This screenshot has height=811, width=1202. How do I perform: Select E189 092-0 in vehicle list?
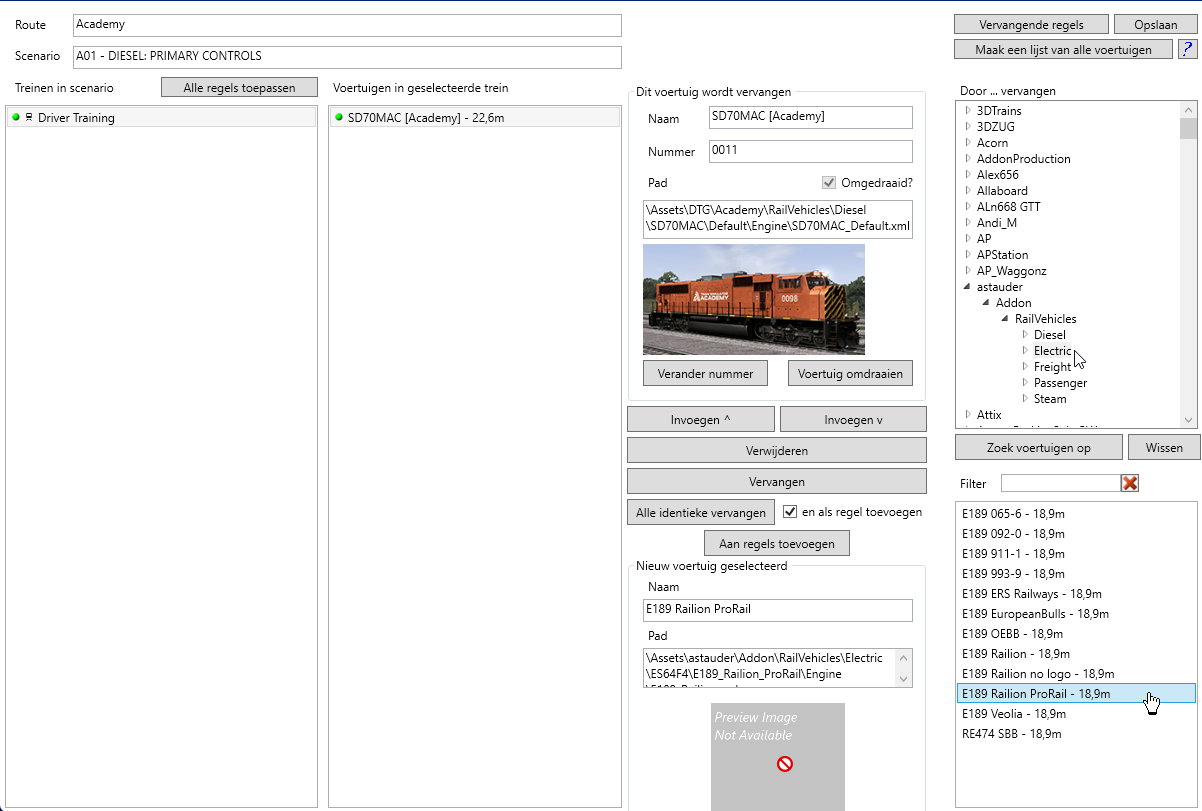click(x=1076, y=534)
